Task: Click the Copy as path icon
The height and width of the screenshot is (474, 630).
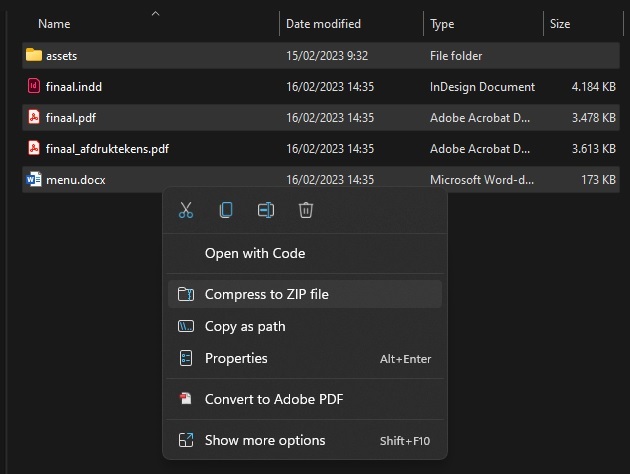Action: [186, 326]
